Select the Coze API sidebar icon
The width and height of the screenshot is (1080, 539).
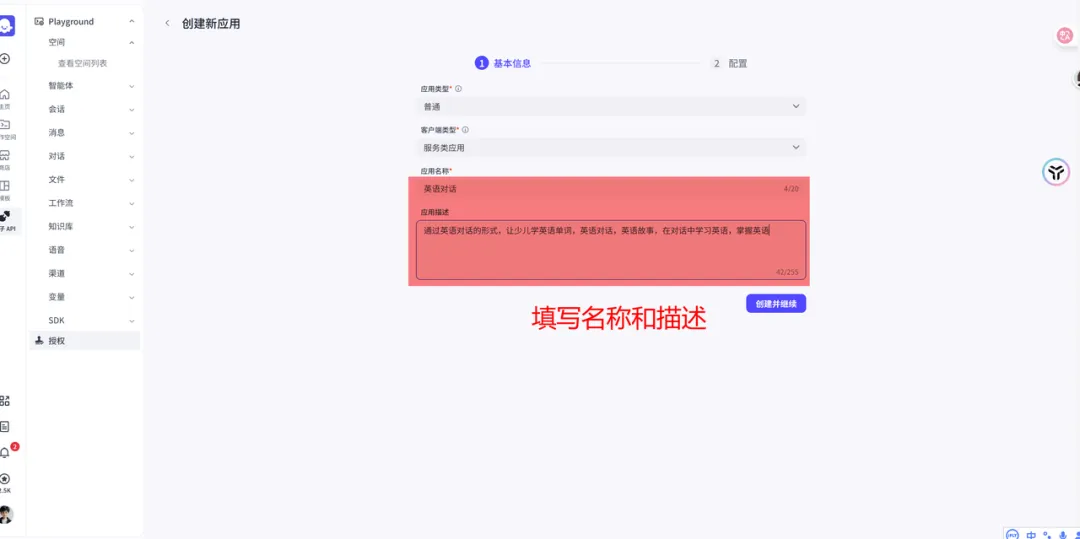point(6,216)
